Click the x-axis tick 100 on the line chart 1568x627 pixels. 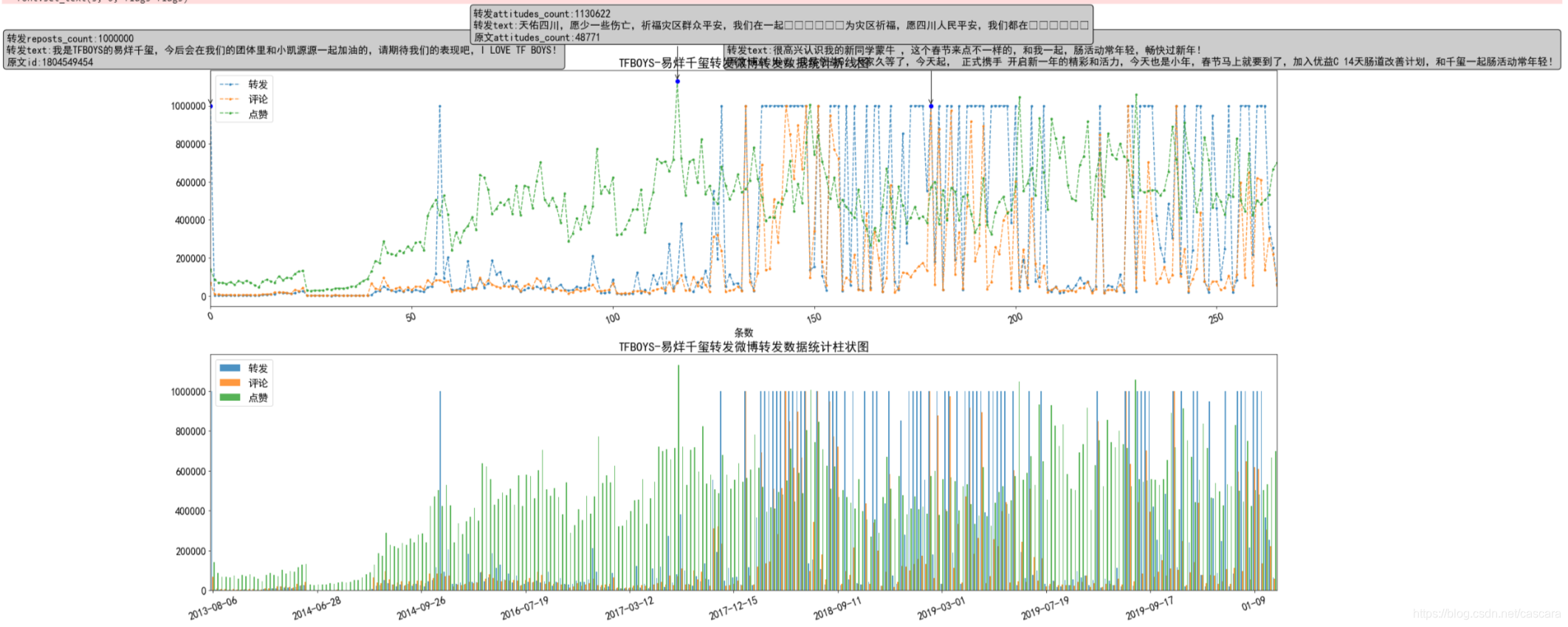(613, 318)
